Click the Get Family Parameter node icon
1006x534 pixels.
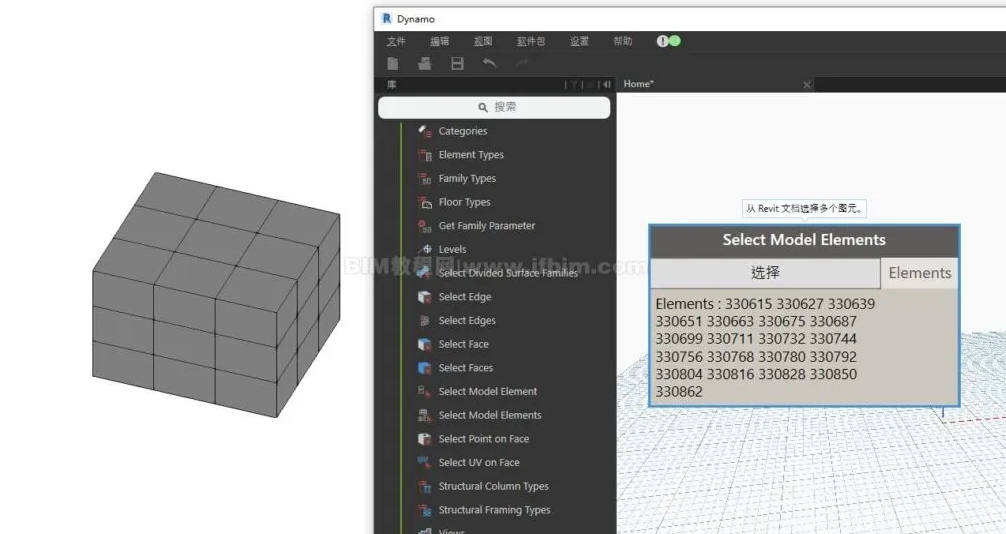point(424,226)
